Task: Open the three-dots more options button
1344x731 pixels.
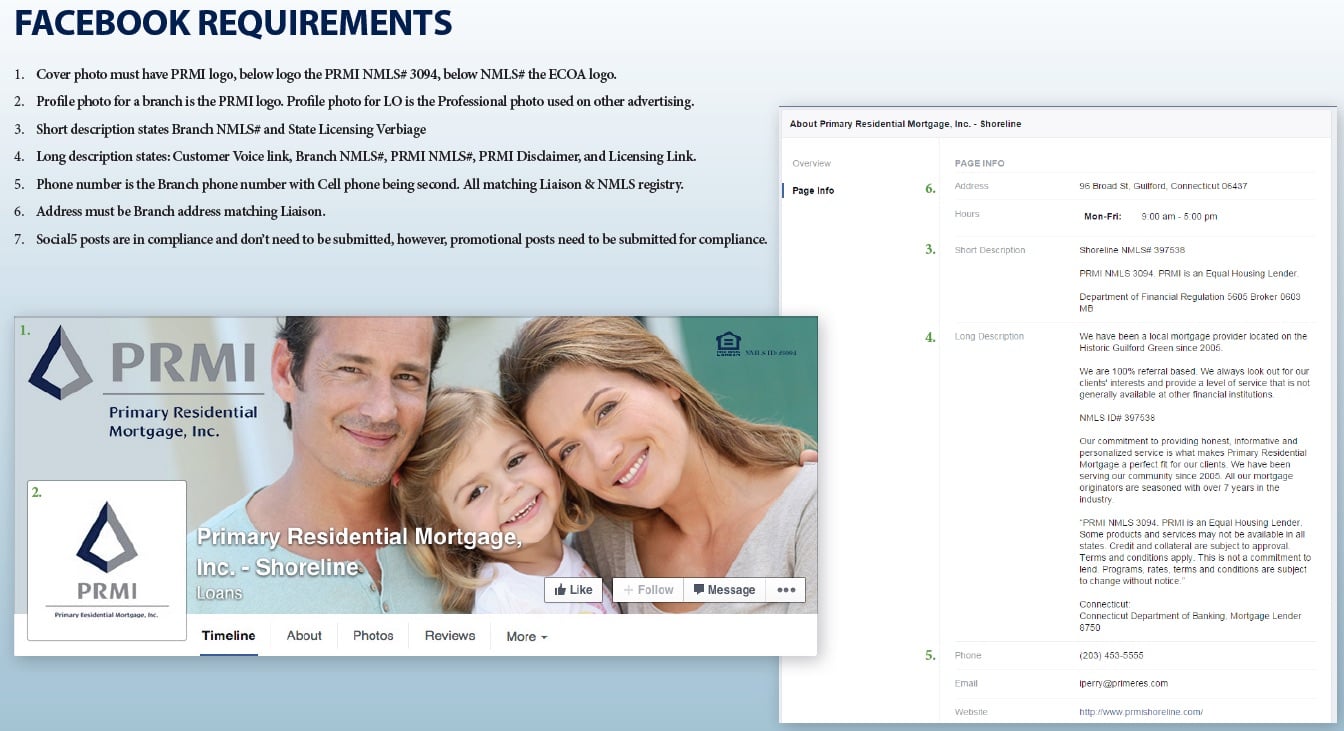Action: click(x=786, y=590)
